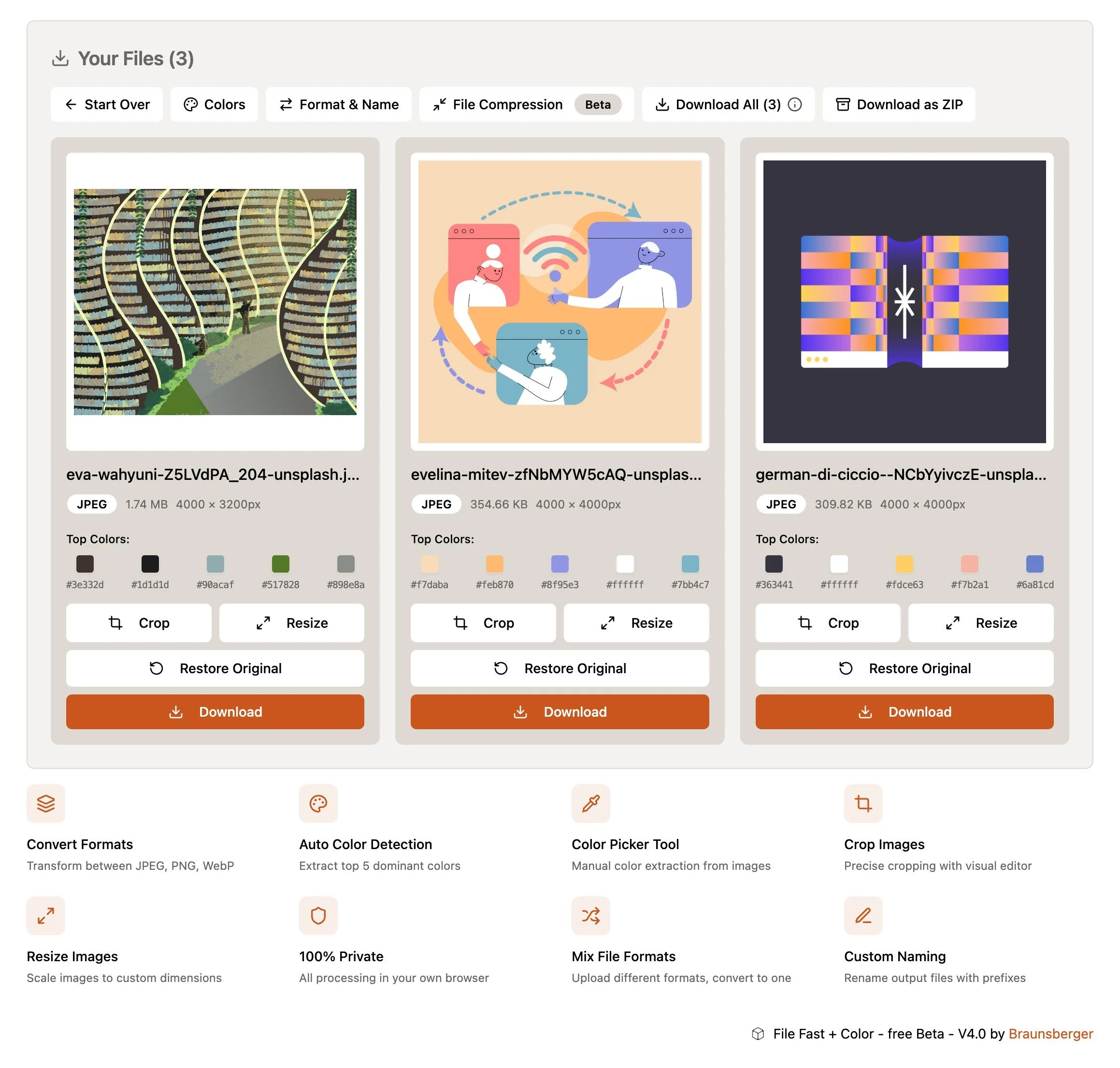Click the german-di-ciccio image thumbnail
Viewport: 1120px width, 1068px height.
[904, 301]
